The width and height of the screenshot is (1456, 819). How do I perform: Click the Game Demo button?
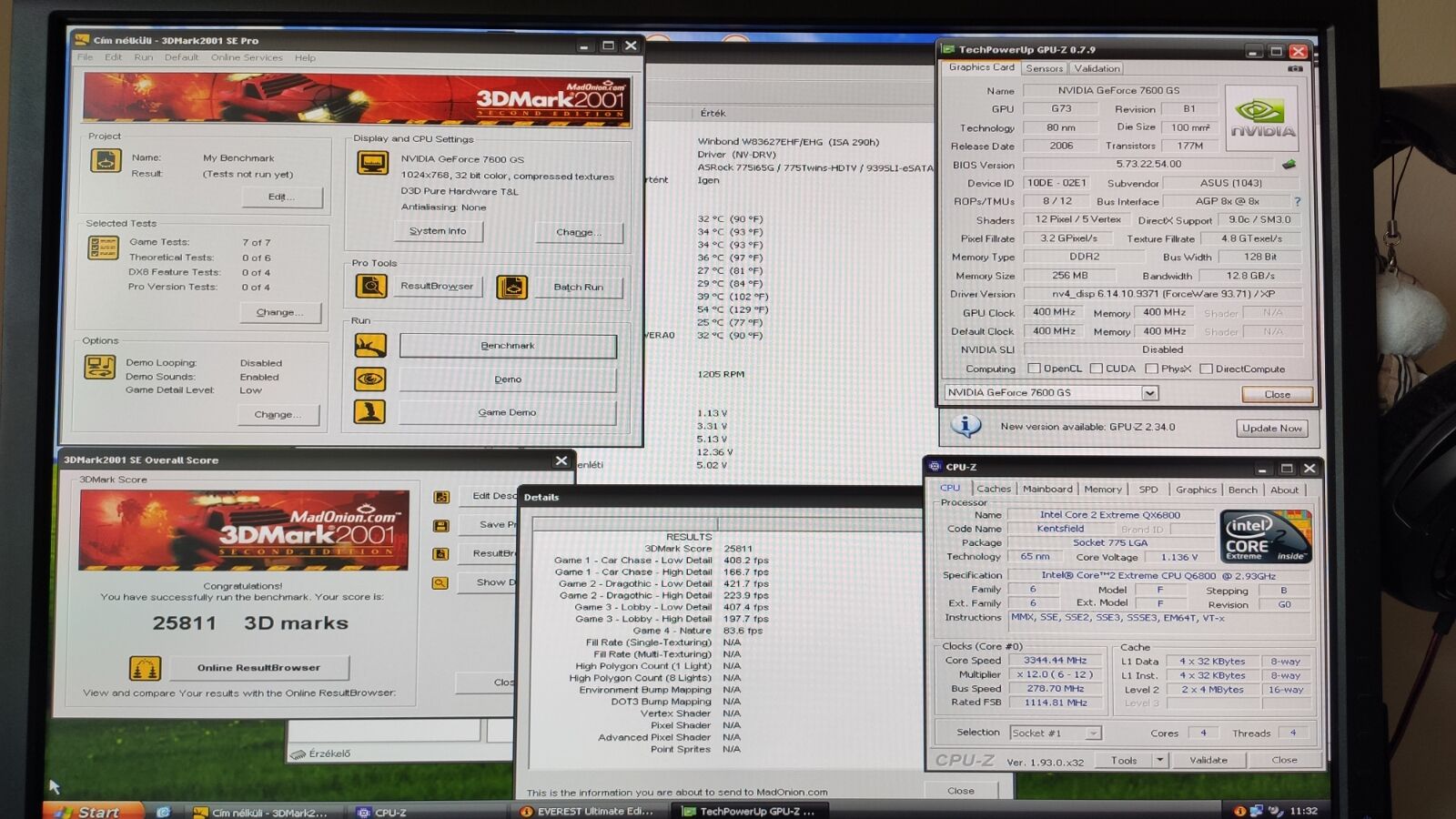click(x=508, y=413)
